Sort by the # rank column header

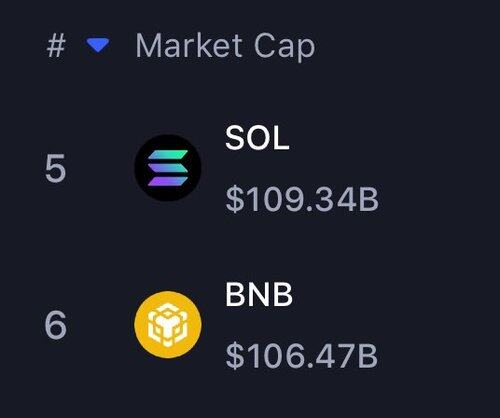pyautogui.click(x=55, y=46)
